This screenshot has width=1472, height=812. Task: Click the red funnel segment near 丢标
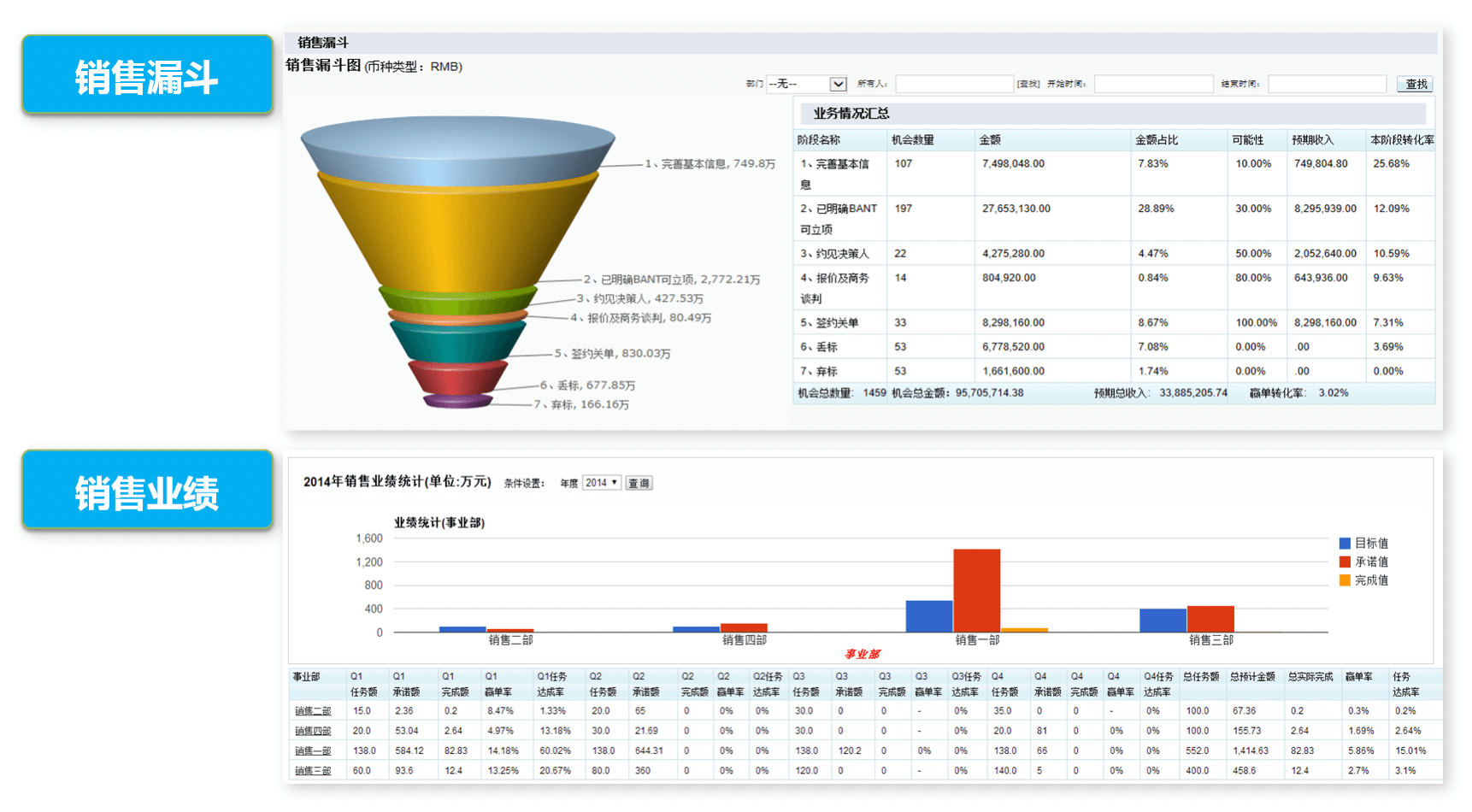pos(457,378)
